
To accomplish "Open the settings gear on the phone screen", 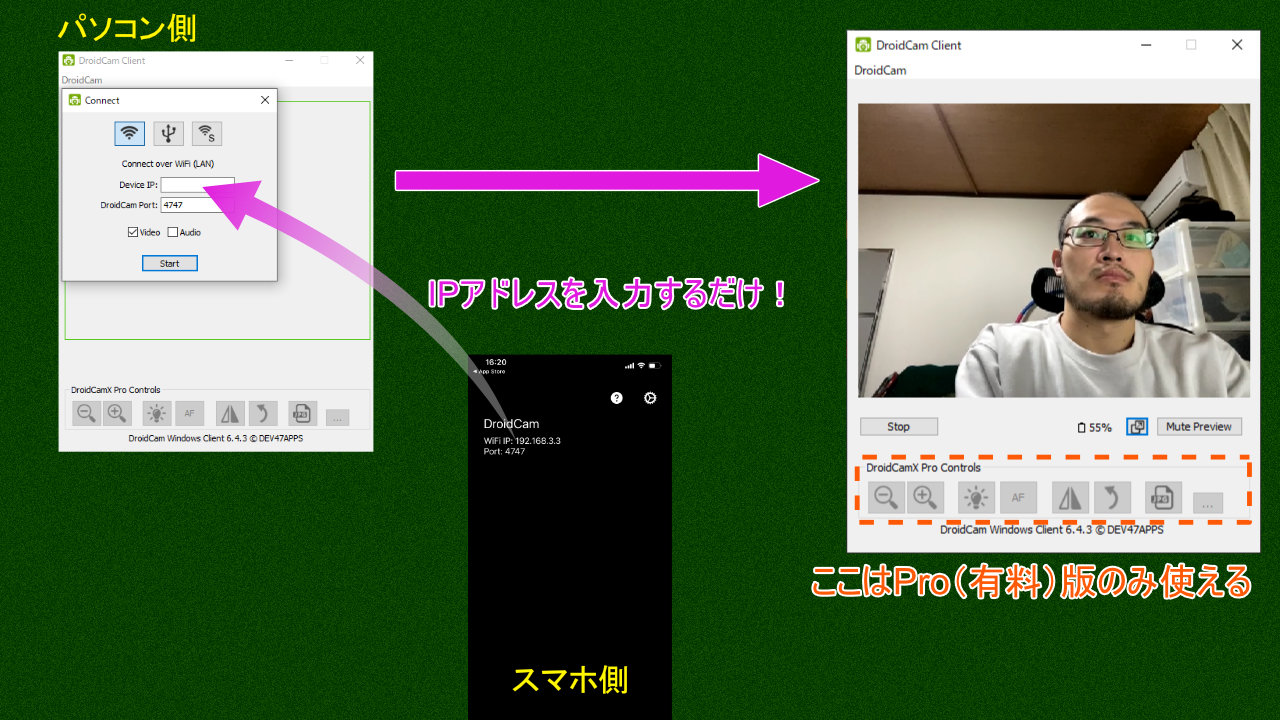I will (650, 398).
